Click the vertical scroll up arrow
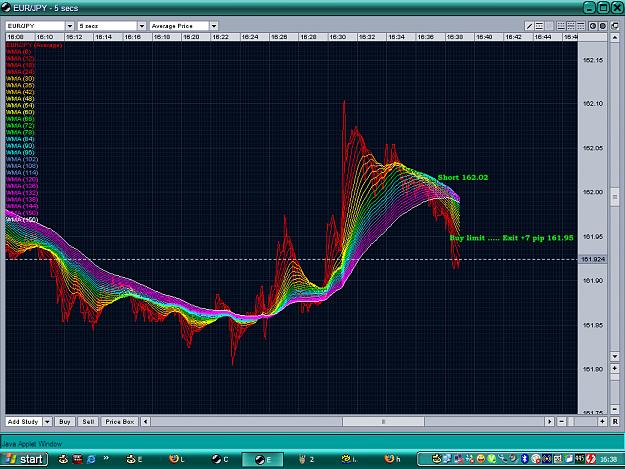The height and width of the screenshot is (469, 625). (615, 37)
